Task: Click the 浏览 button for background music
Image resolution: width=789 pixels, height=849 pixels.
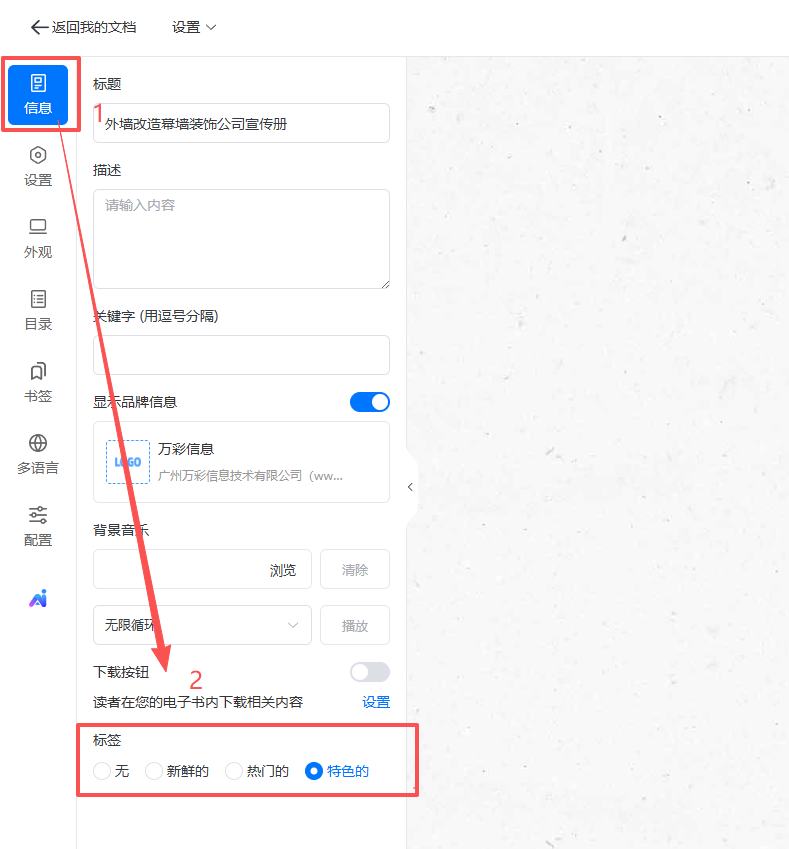Action: click(x=283, y=570)
